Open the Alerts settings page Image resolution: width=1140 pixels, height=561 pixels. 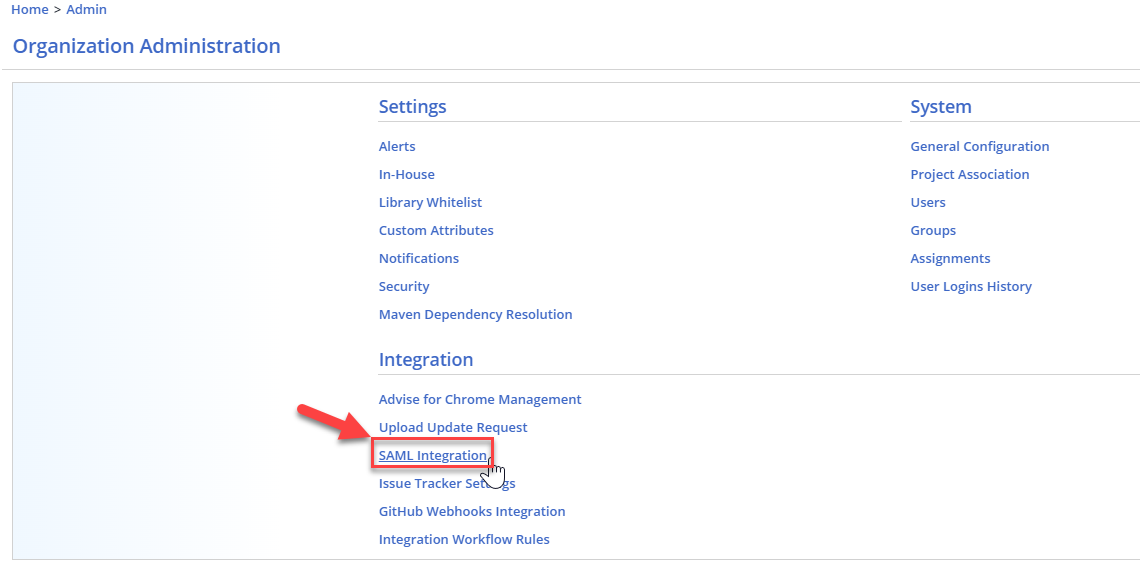point(397,146)
